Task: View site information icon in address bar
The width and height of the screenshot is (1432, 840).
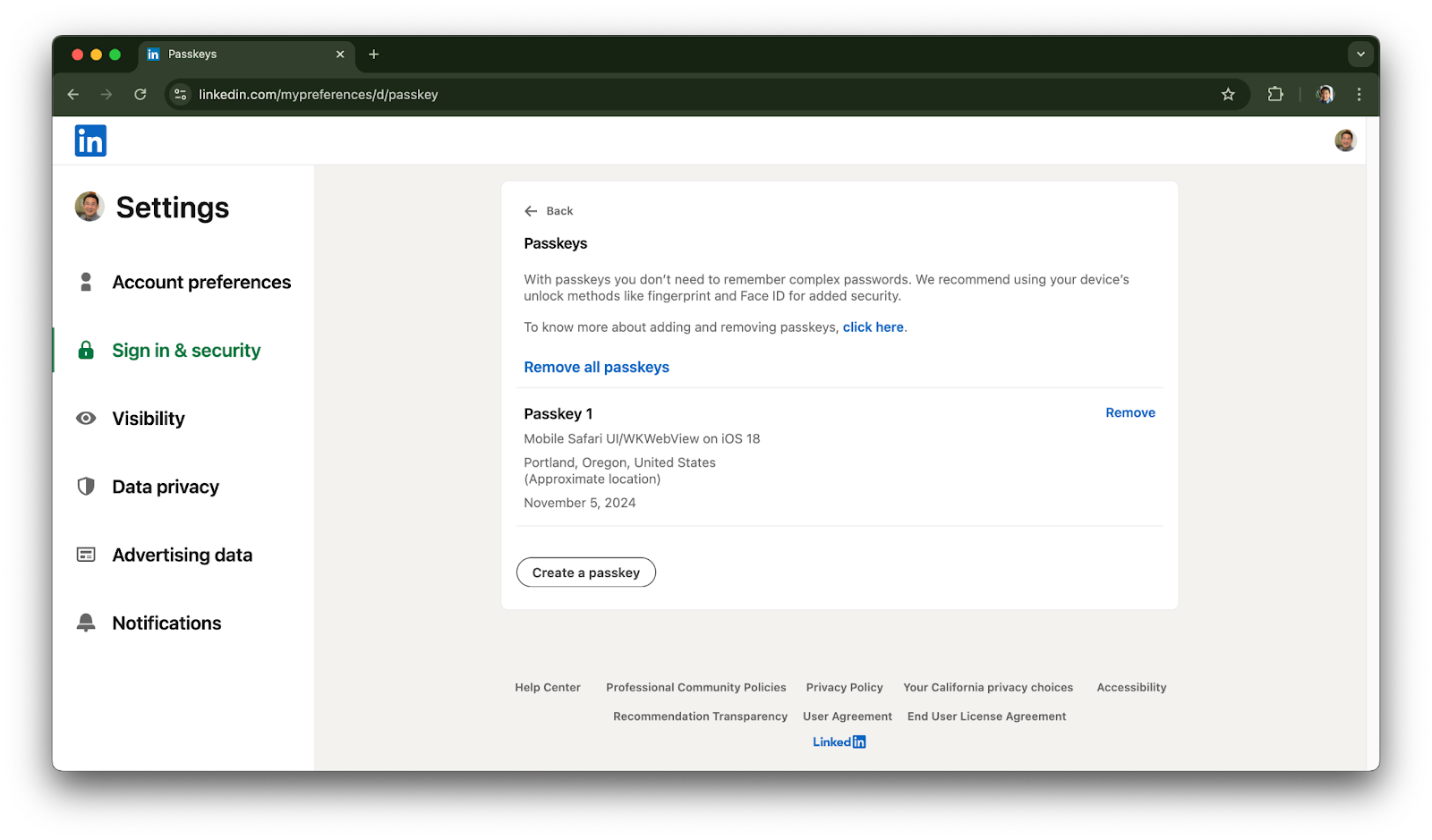Action: [181, 94]
